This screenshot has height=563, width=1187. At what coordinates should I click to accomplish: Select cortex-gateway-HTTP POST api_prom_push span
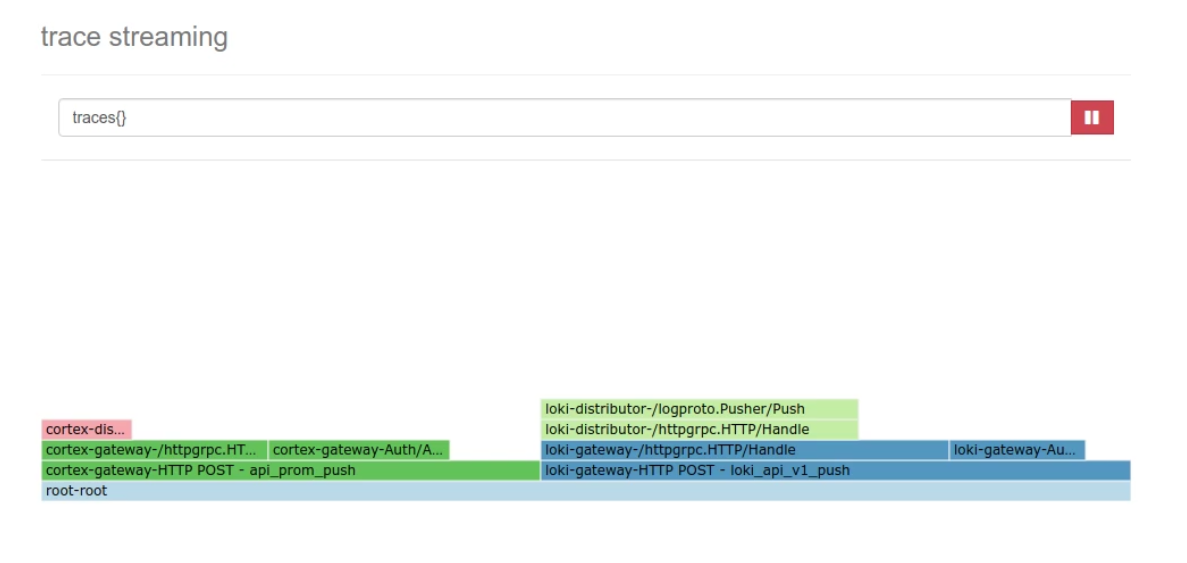point(291,471)
